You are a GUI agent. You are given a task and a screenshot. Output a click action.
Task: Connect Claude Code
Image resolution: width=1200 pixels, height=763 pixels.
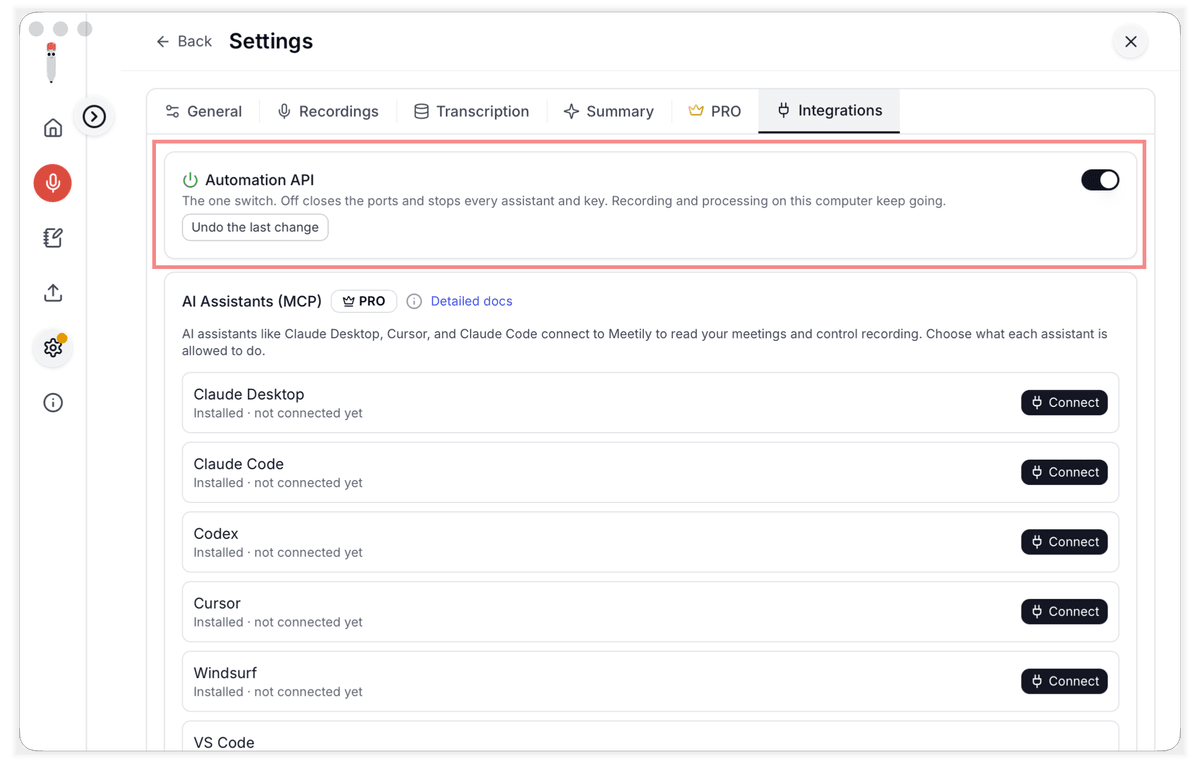coord(1064,472)
